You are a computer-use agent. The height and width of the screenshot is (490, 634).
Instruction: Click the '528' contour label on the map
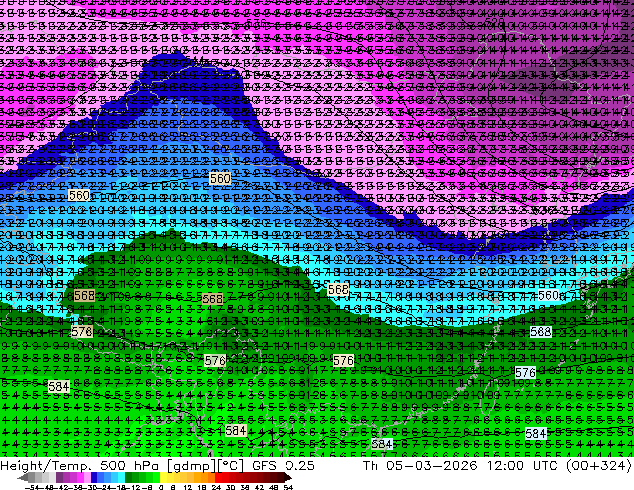(494, 21)
